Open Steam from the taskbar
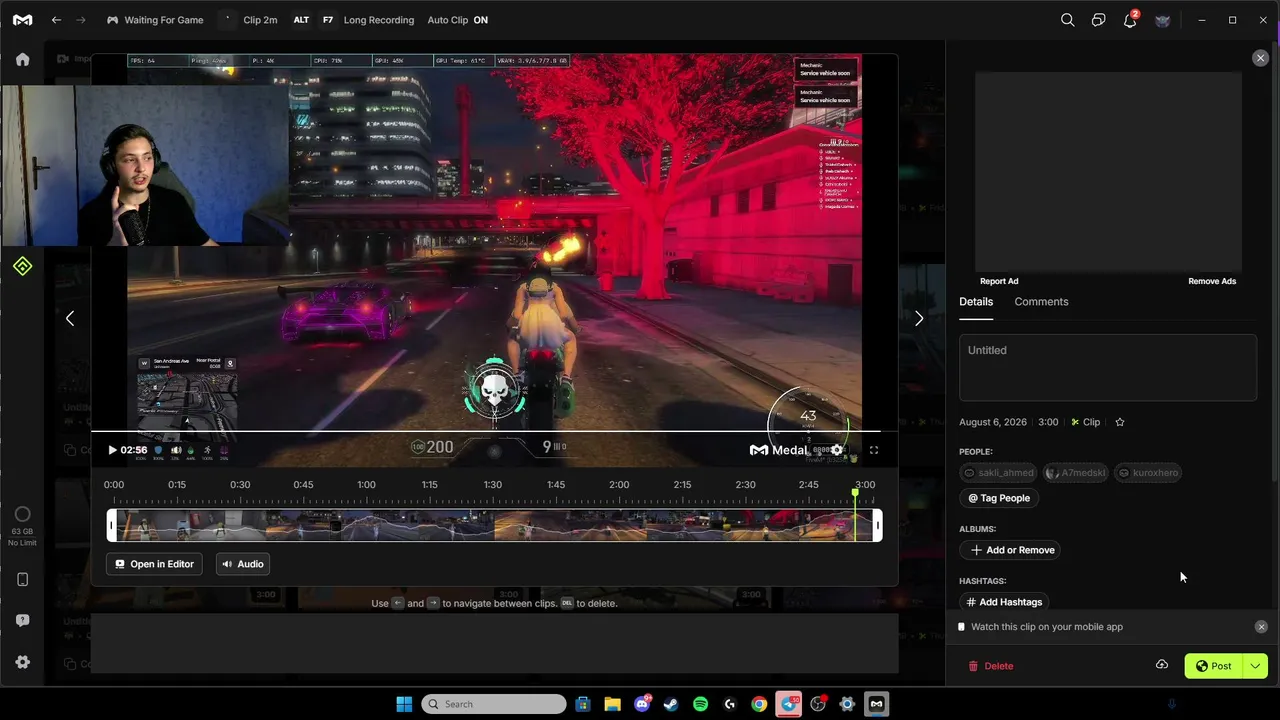The height and width of the screenshot is (720, 1280). pyautogui.click(x=671, y=704)
